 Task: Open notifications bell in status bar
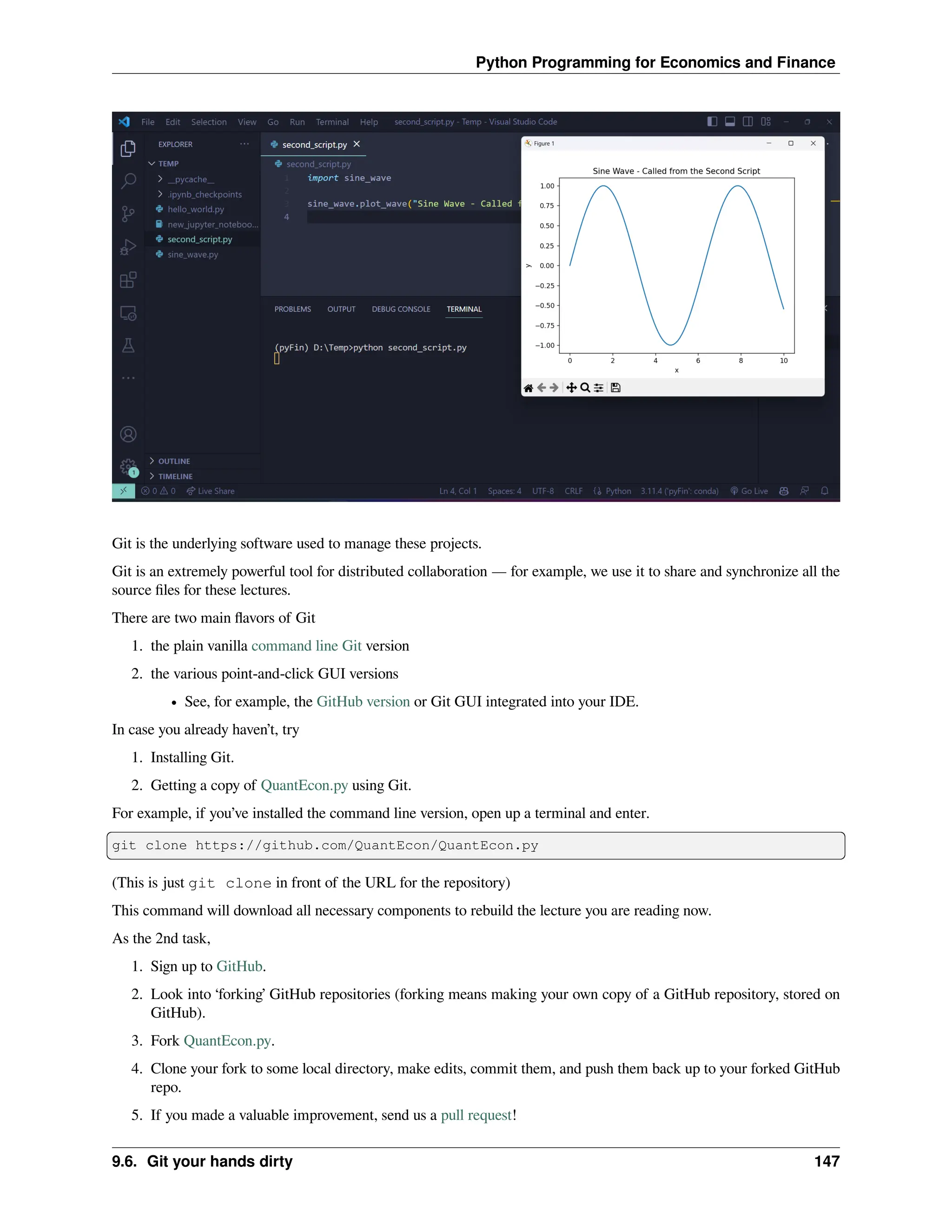[825, 491]
